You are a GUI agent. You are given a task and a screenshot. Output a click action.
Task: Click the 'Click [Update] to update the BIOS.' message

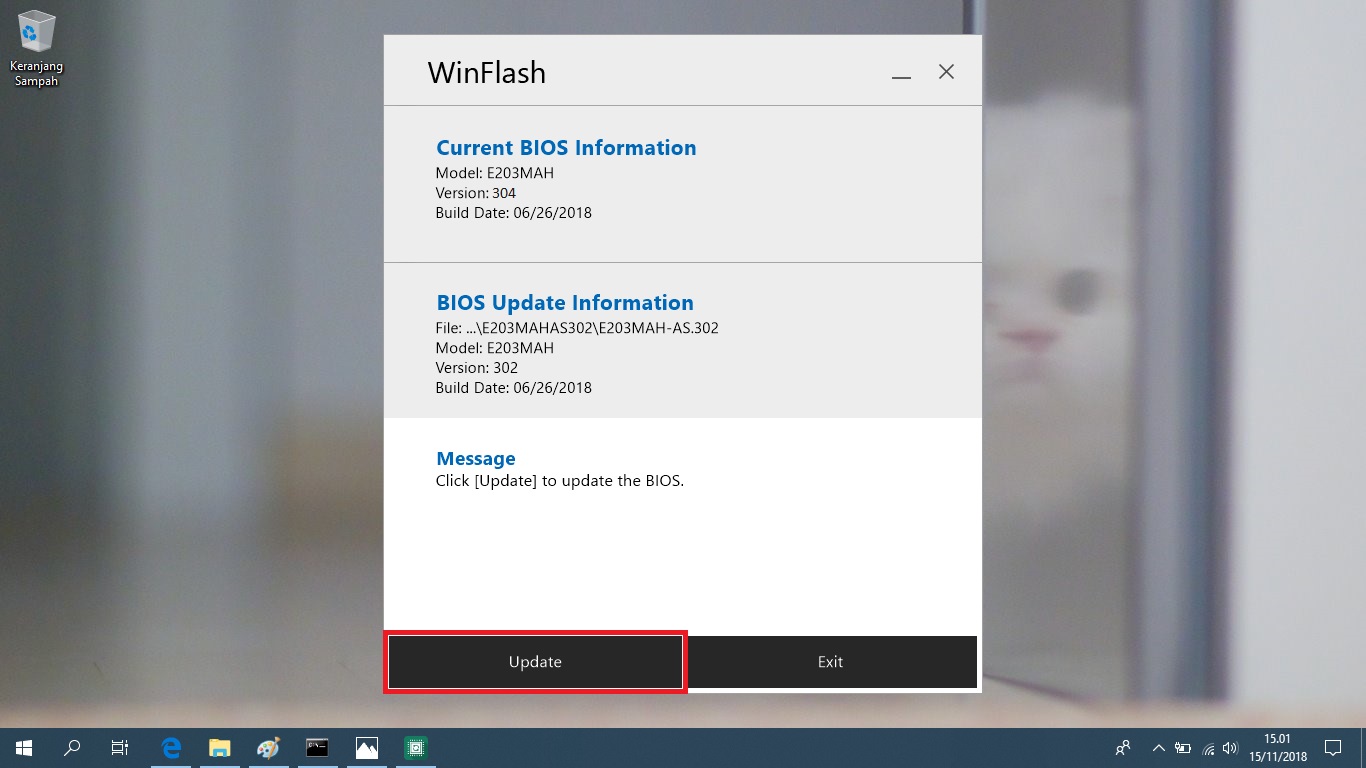[x=560, y=481]
